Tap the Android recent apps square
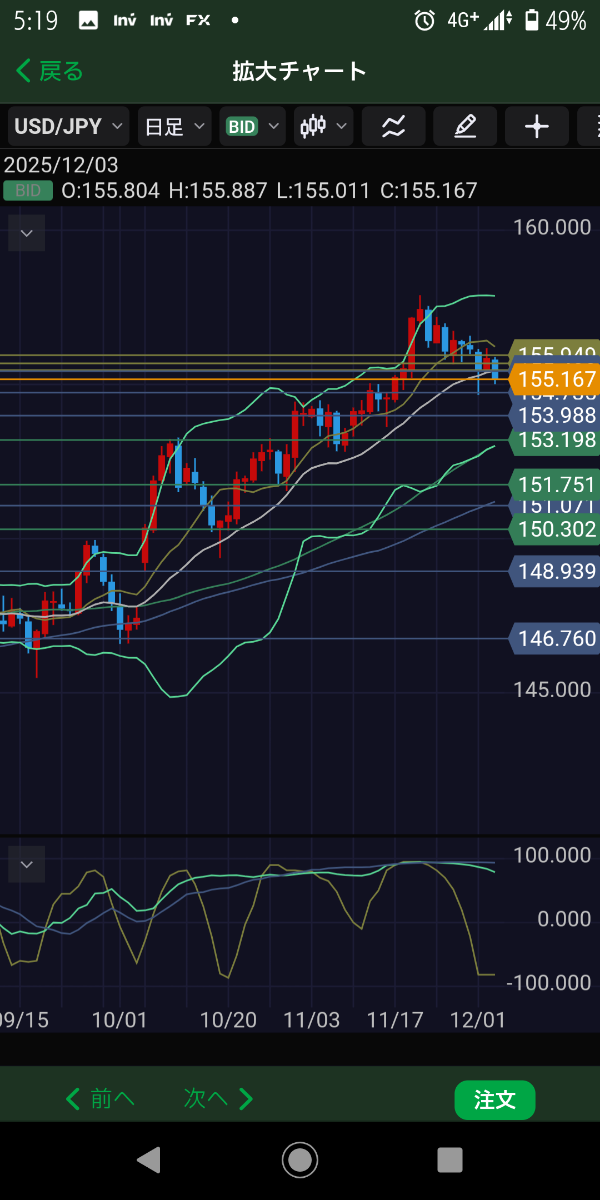 [x=450, y=1159]
